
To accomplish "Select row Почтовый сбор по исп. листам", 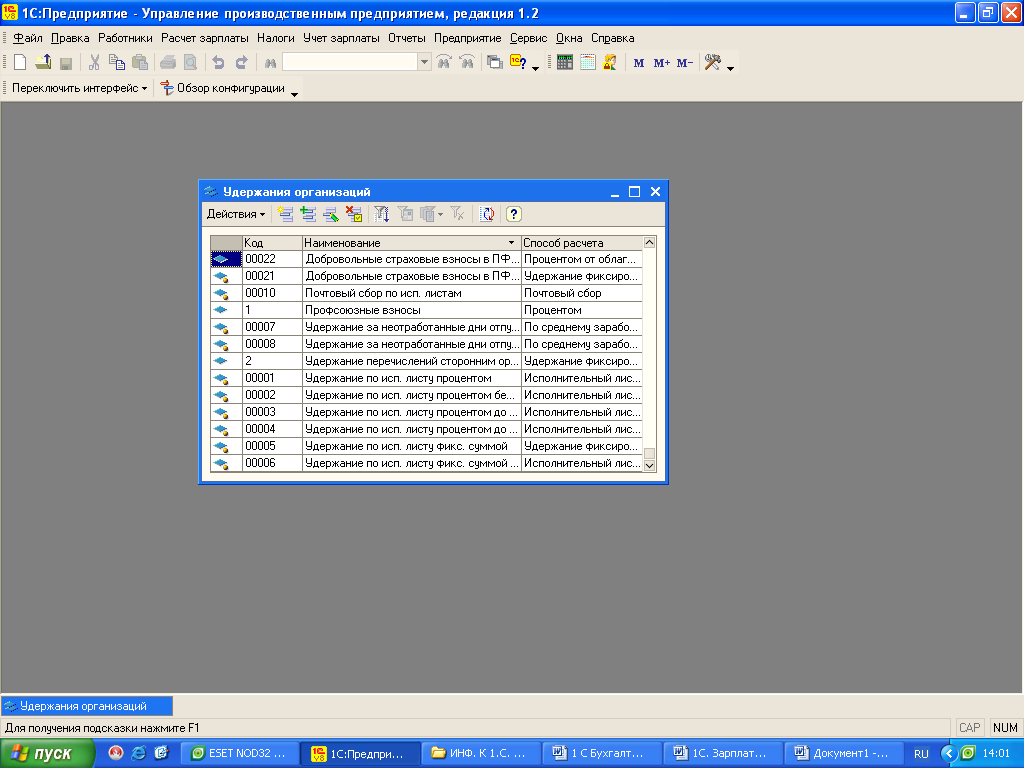I will [x=426, y=293].
